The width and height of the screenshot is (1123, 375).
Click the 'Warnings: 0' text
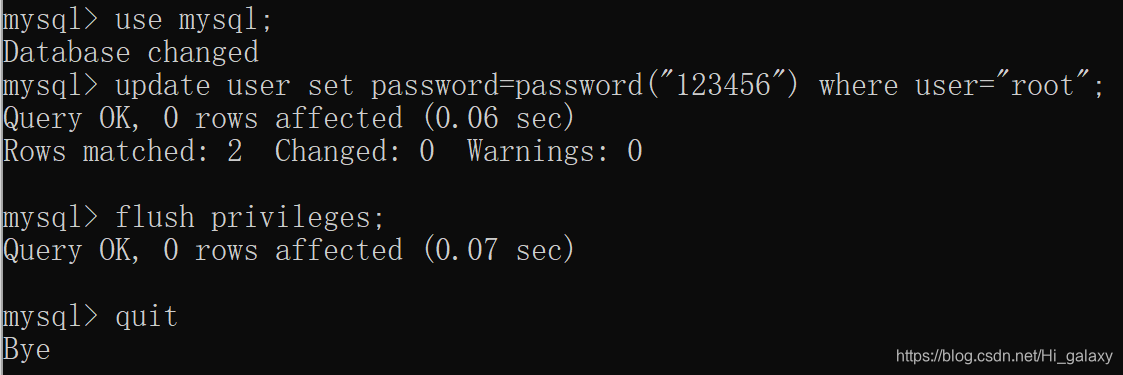555,152
